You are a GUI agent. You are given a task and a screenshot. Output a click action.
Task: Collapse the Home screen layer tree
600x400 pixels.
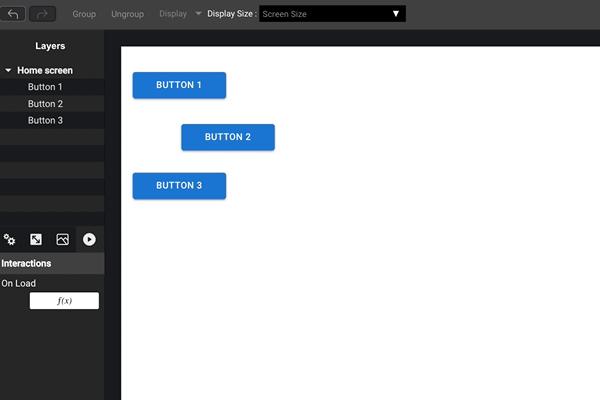point(8,71)
